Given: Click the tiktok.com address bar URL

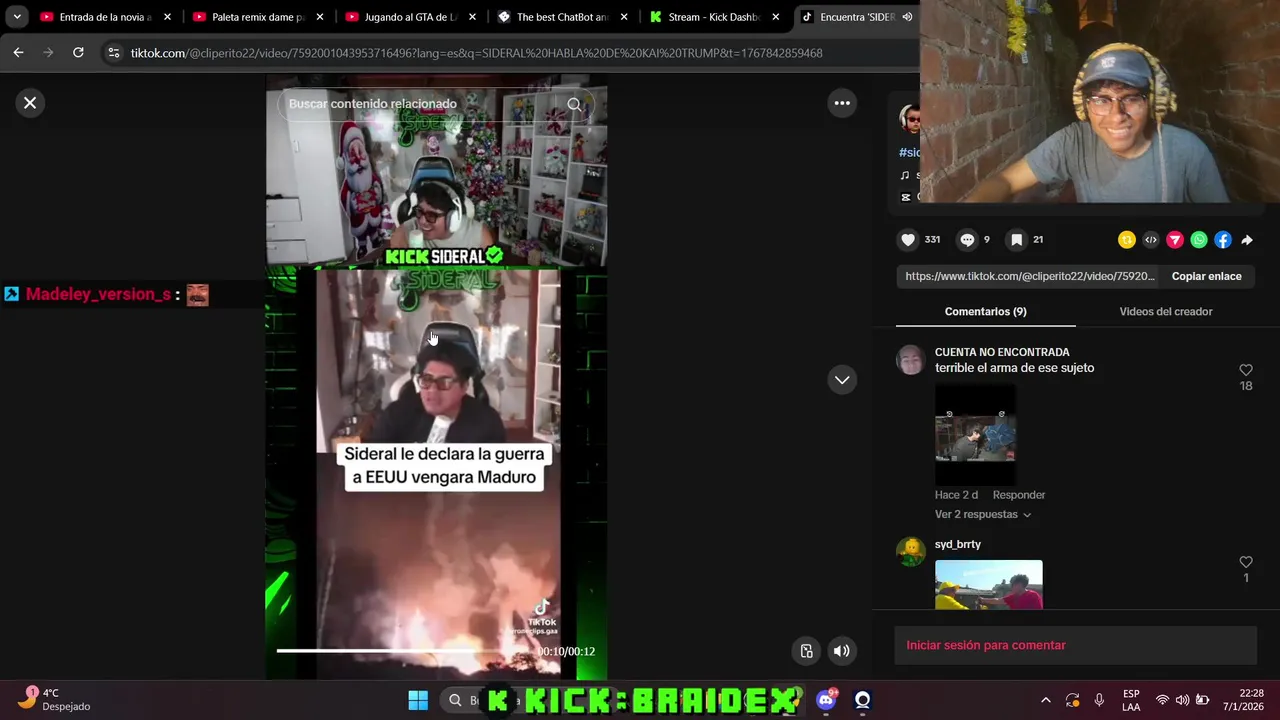Looking at the screenshot, I should (476, 53).
